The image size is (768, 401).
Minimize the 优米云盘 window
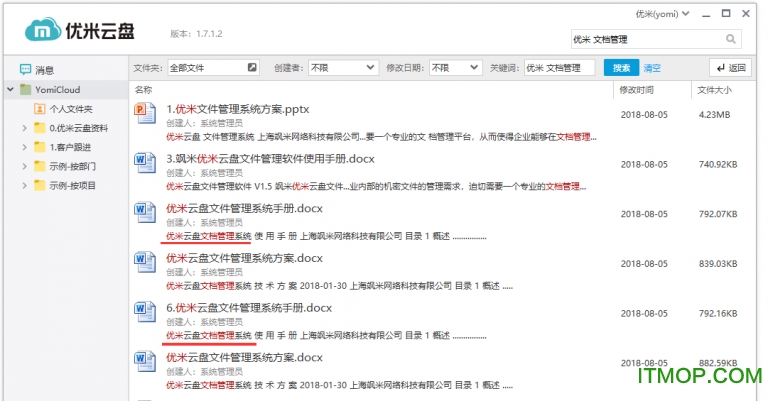coord(706,14)
